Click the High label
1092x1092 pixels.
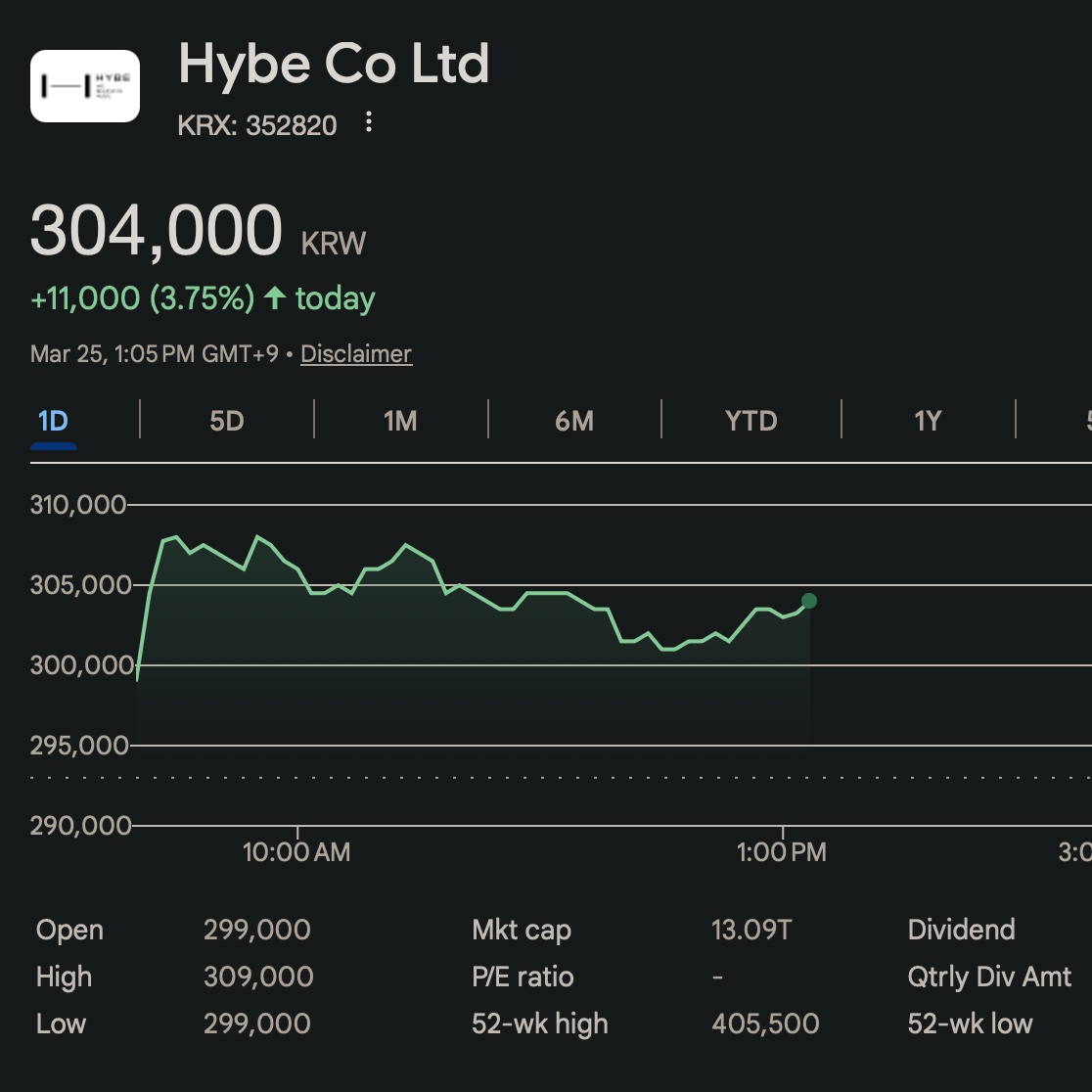pyautogui.click(x=64, y=977)
